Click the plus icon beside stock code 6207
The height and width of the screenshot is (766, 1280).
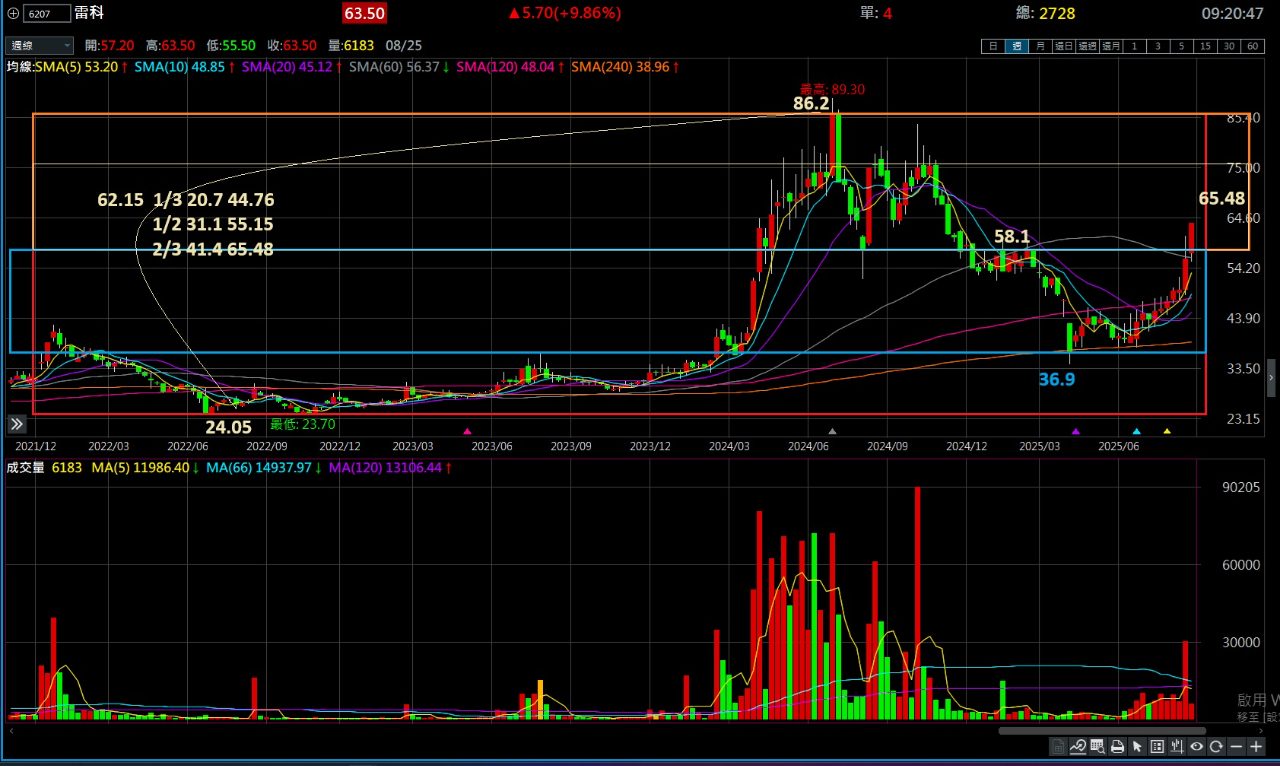coord(13,13)
